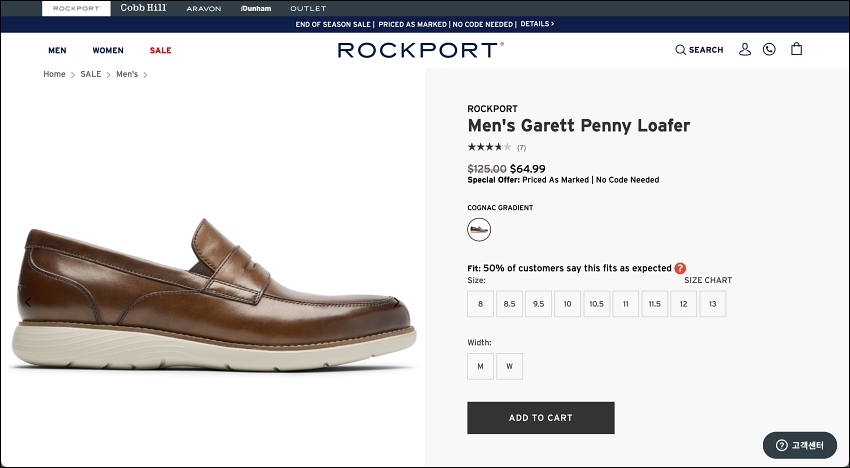Show previous product image arrow
This screenshot has height=468, width=850.
click(x=28, y=302)
